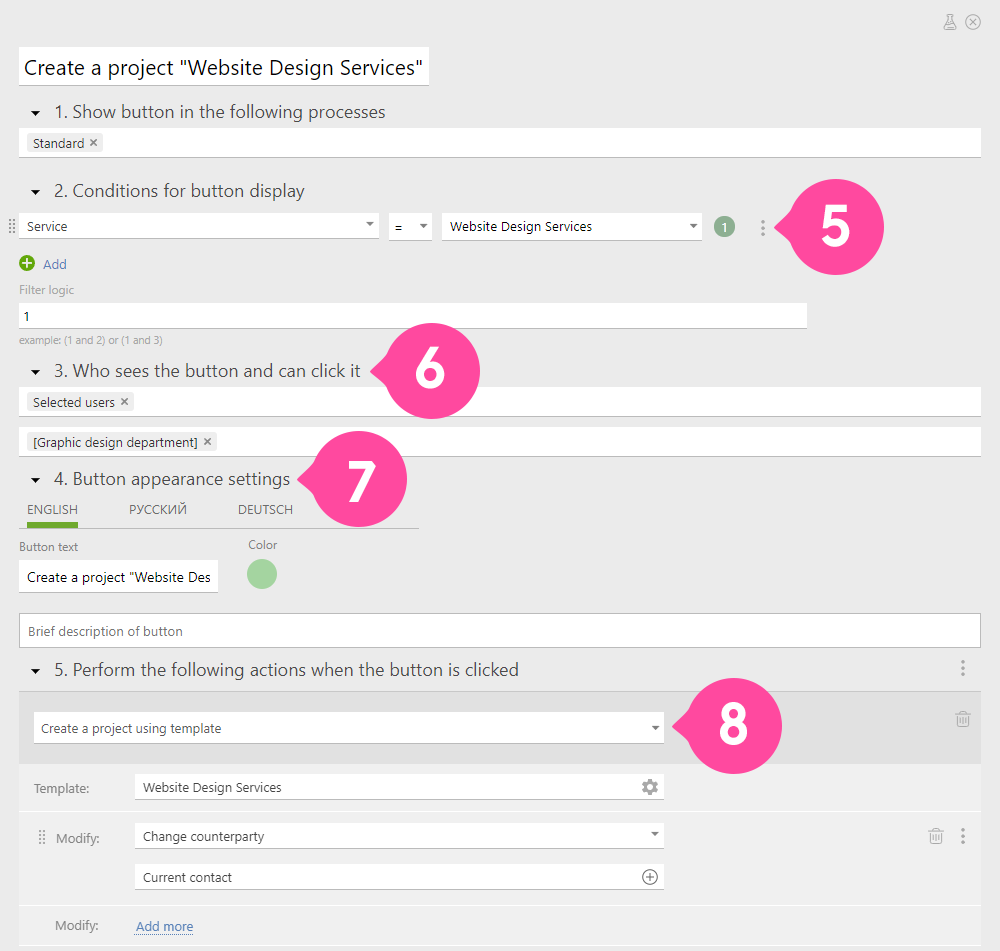This screenshot has width=1000, height=951.
Task: Click the field containing Selected users tag
Action: click(x=500, y=402)
